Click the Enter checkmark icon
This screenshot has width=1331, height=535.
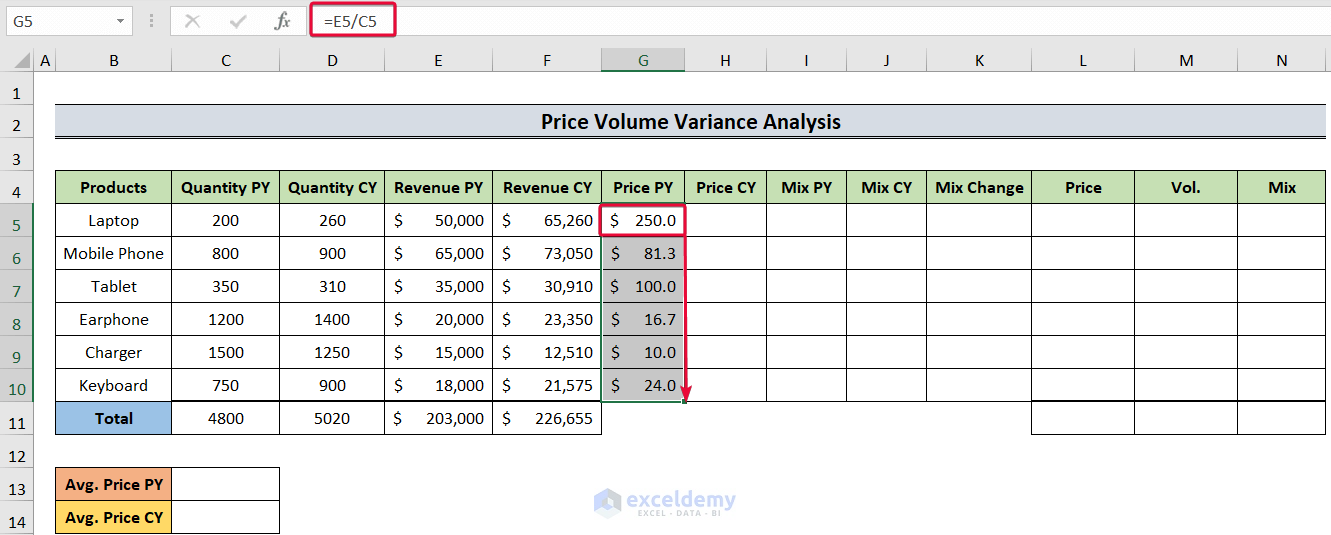coord(238,20)
